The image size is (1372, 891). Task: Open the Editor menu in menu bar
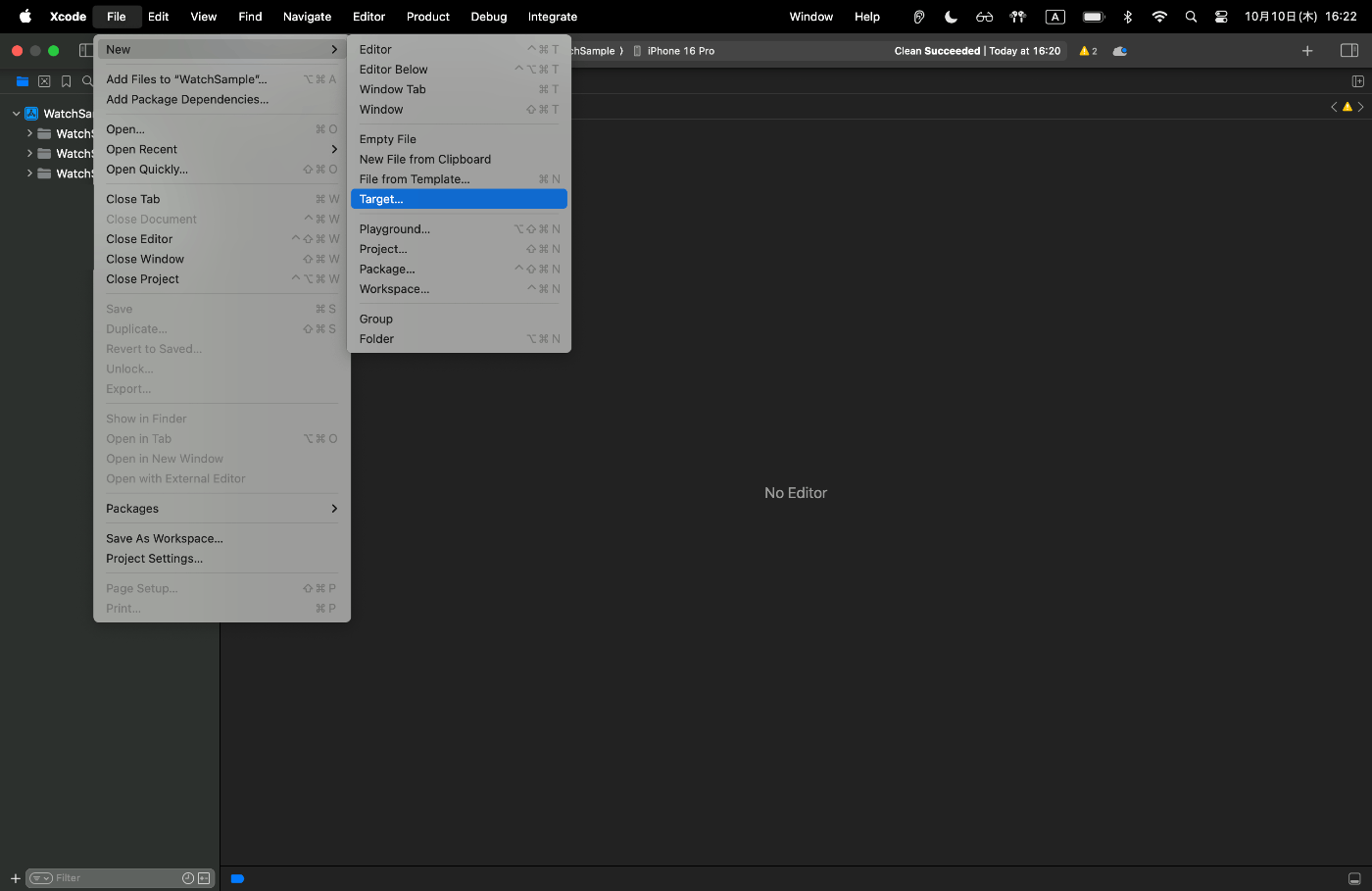pyautogui.click(x=368, y=17)
